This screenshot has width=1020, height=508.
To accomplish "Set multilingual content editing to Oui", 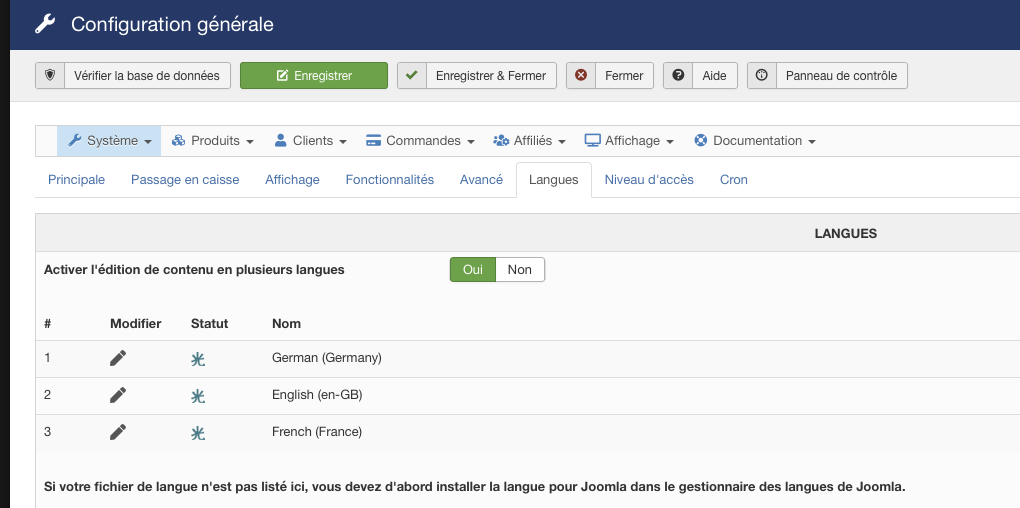I will point(473,270).
